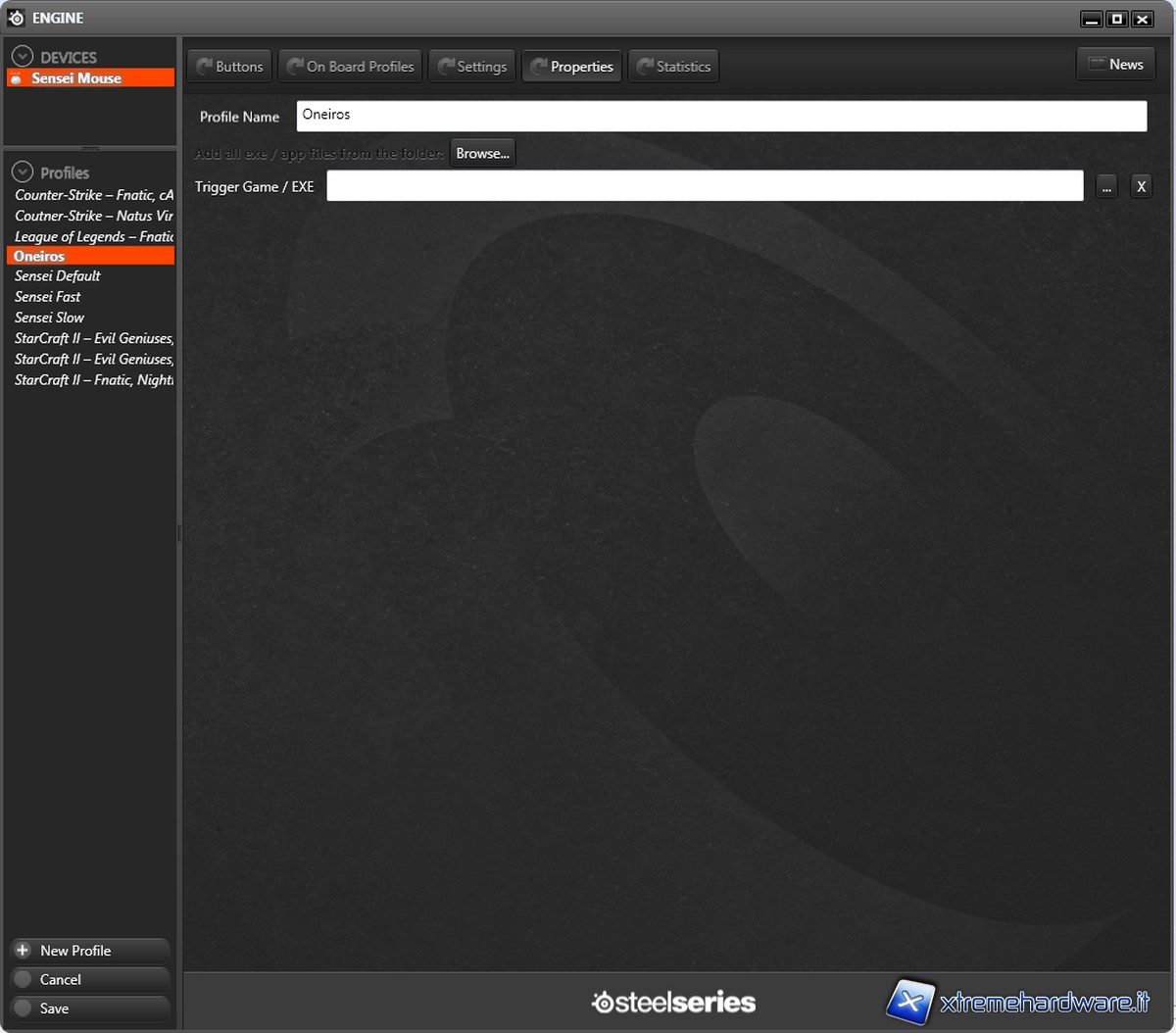
Task: Open the Settings tab
Action: (x=472, y=67)
